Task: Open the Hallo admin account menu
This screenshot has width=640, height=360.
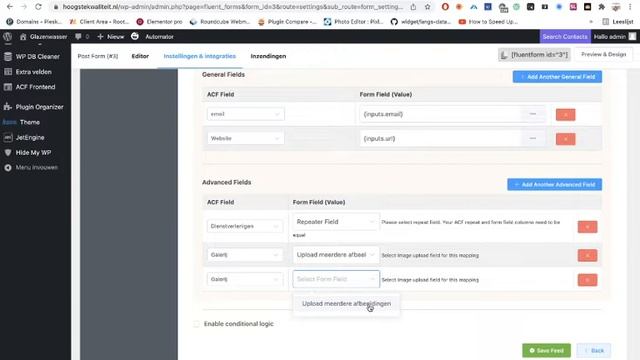Action: point(615,36)
